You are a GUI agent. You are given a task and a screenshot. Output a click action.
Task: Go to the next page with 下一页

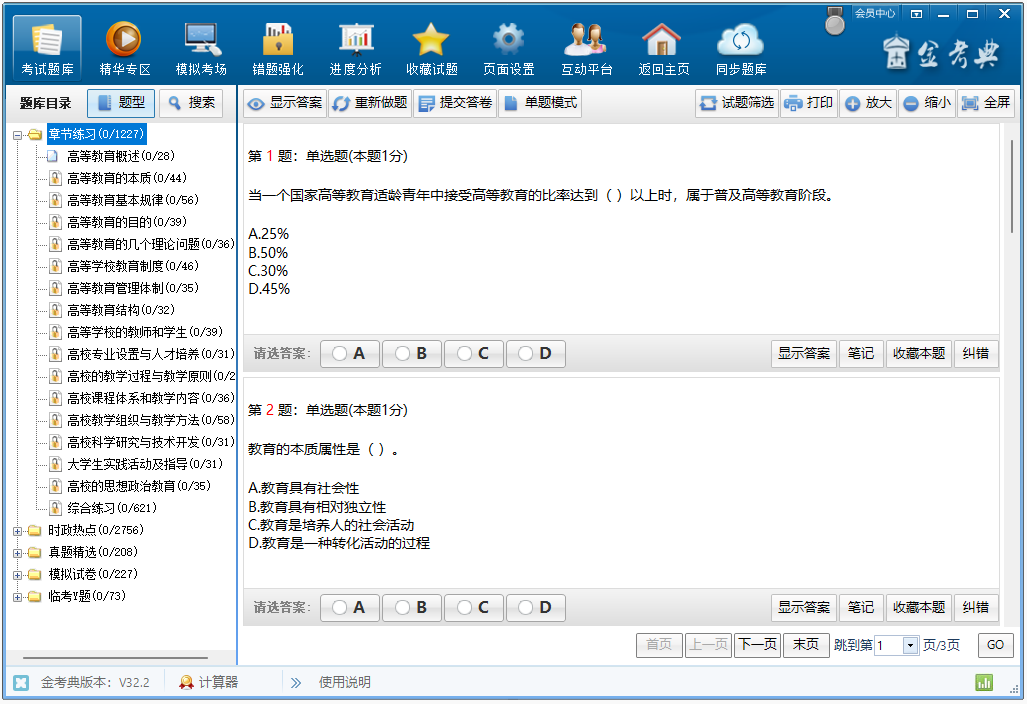pos(757,645)
